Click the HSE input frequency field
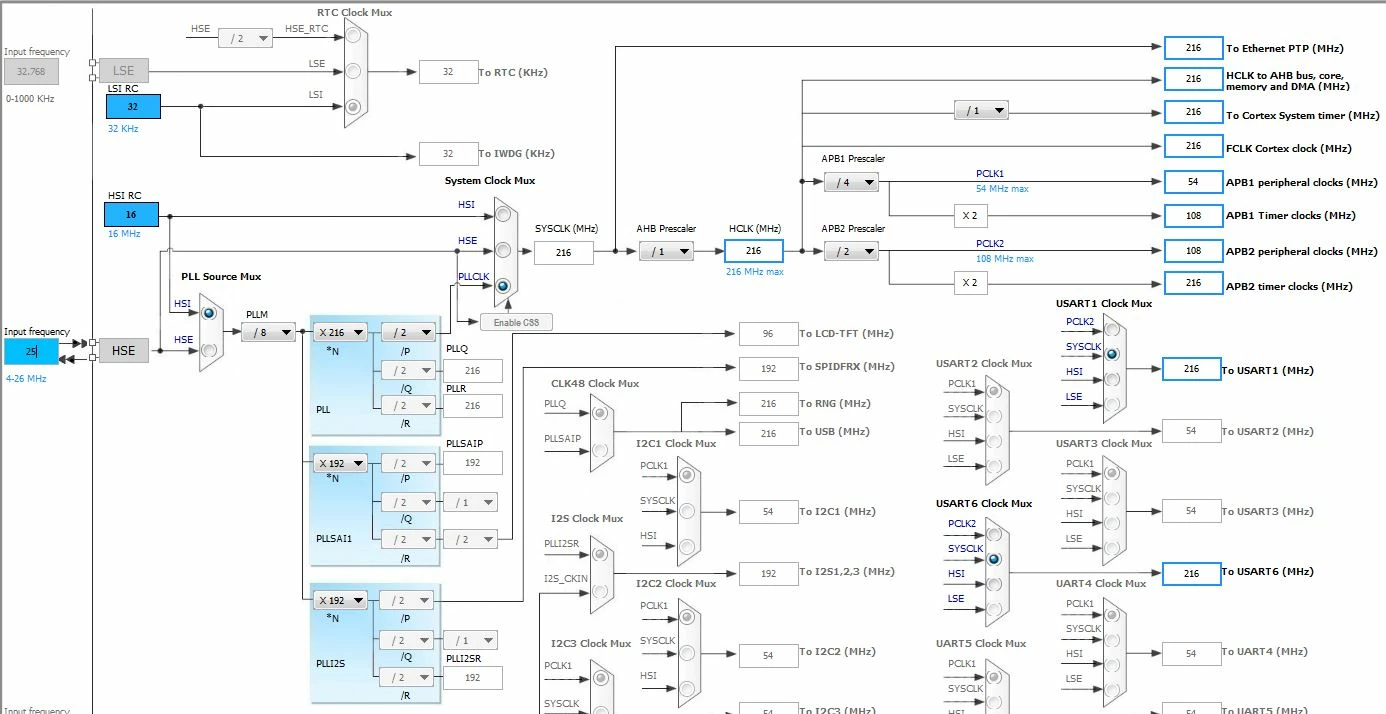The height and width of the screenshot is (714, 1386). click(x=31, y=352)
